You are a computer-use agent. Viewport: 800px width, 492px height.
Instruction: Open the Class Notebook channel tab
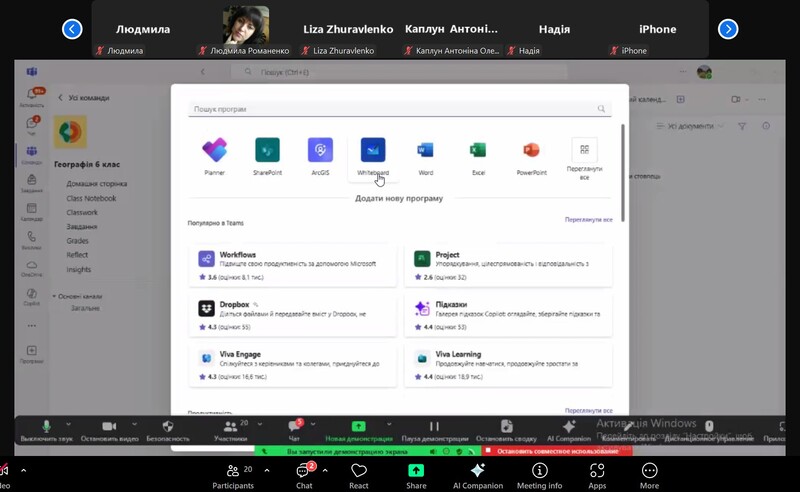click(91, 198)
